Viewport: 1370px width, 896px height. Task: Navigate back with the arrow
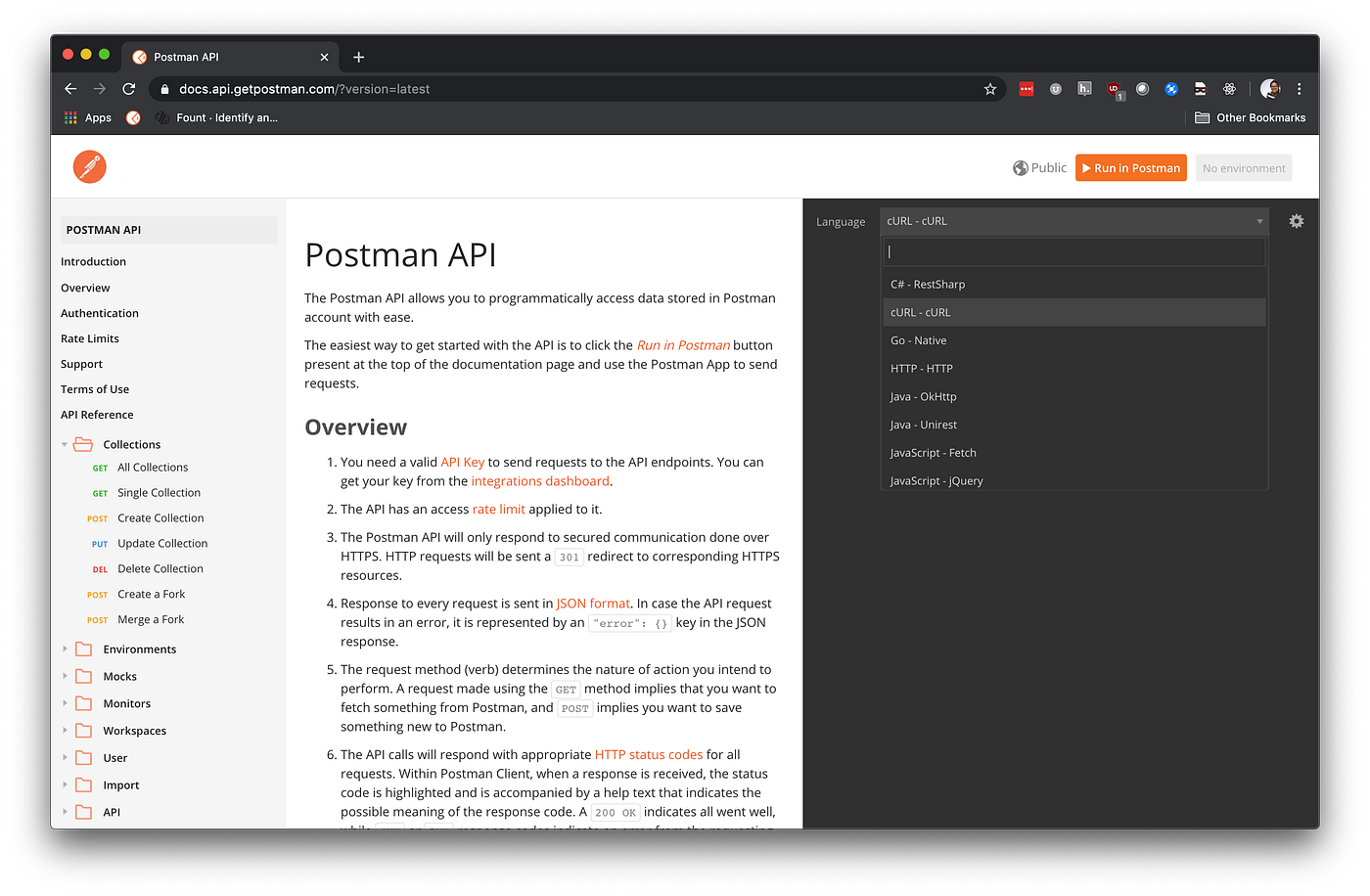[69, 88]
